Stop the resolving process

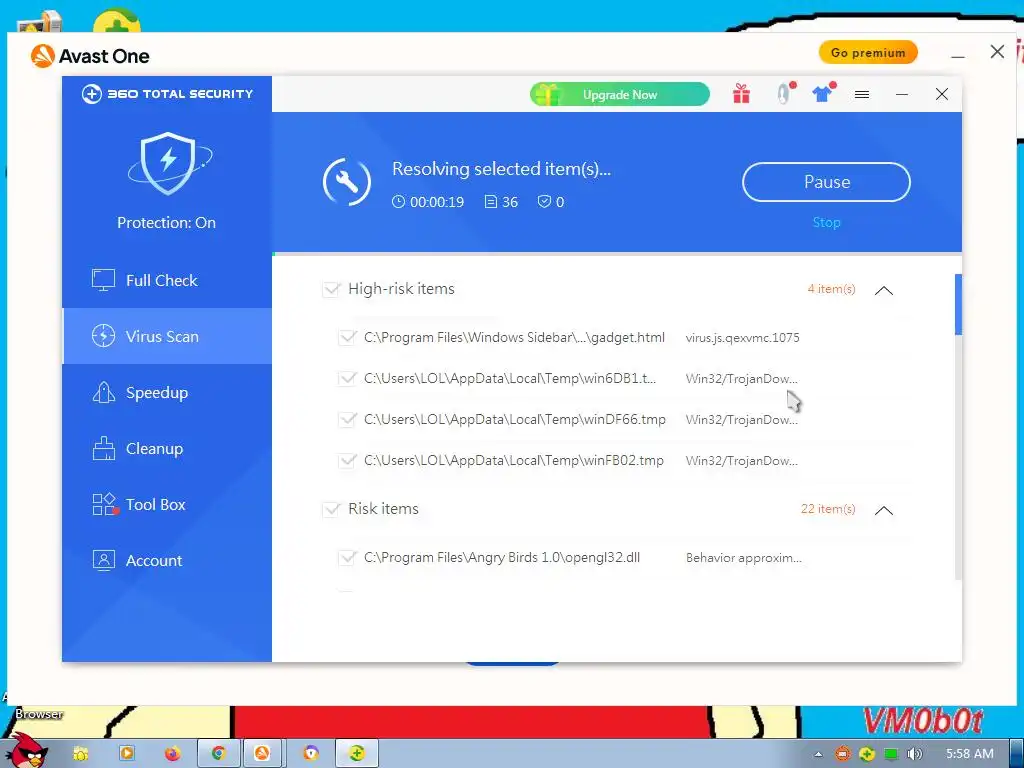tap(826, 223)
